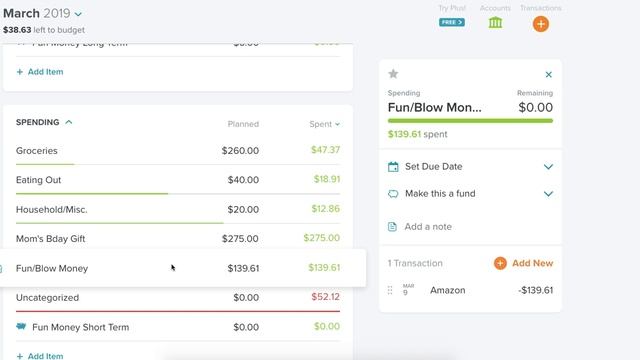Edit Fun/Blow Money planned $139.61
Screen dimensions: 640x360
[x=243, y=269]
